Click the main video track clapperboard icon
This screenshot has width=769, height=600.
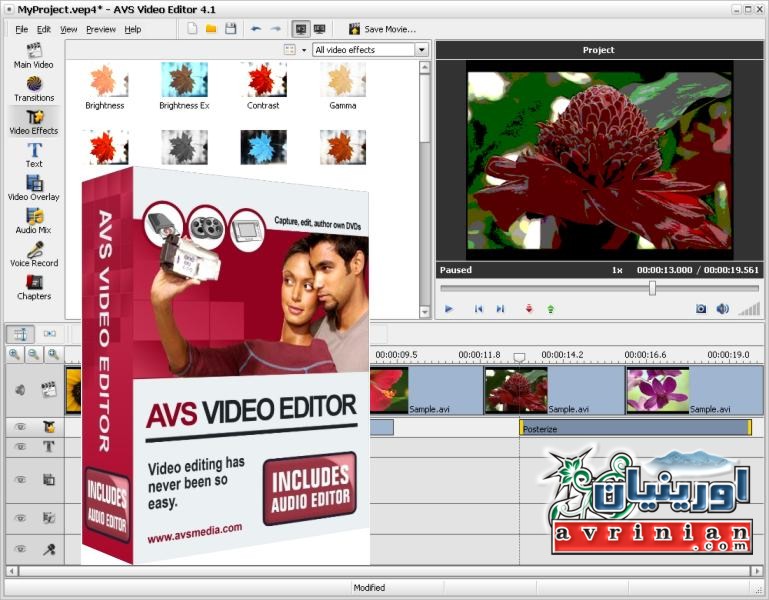coord(48,390)
